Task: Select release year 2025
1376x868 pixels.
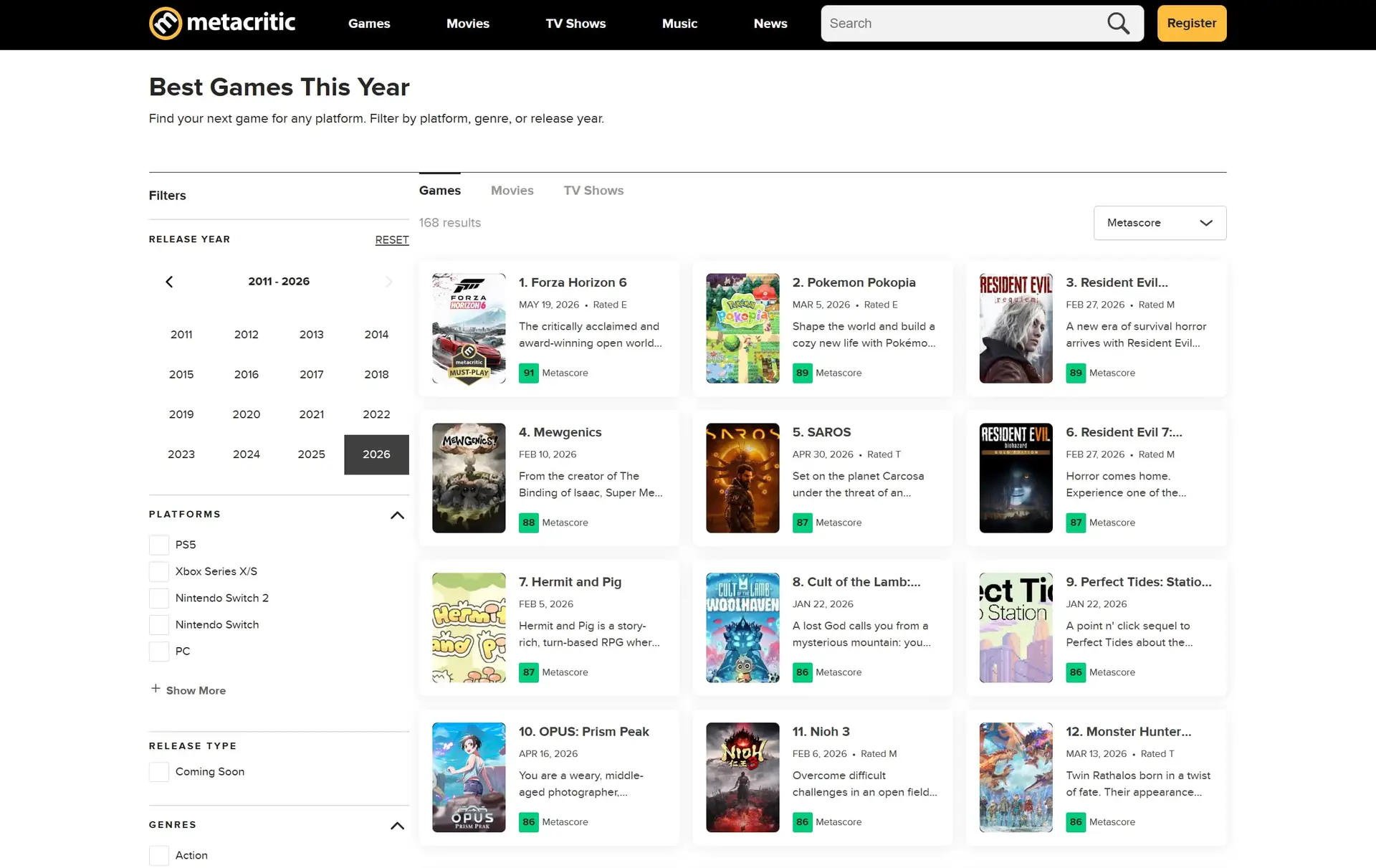Action: (x=311, y=454)
